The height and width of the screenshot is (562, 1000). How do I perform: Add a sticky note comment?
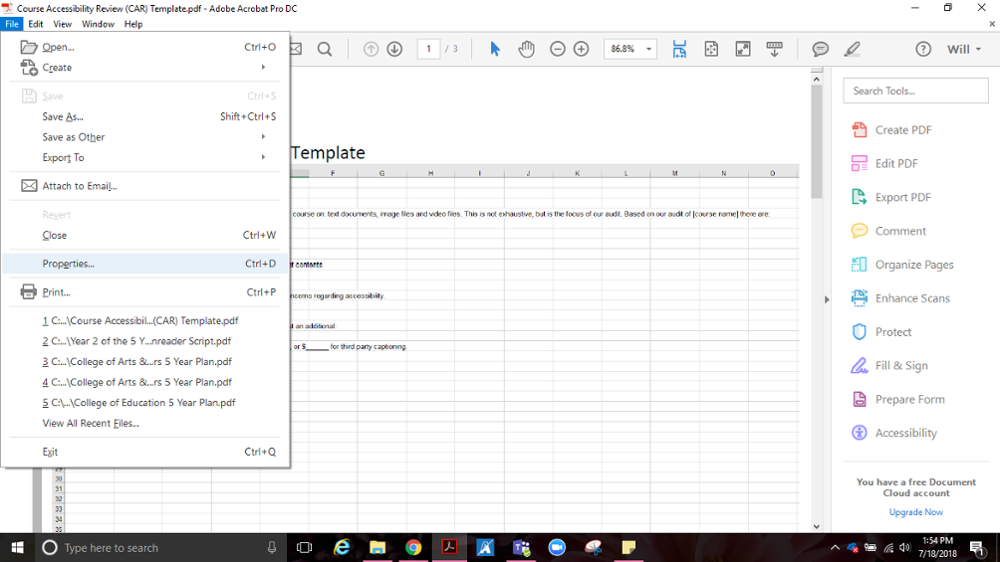(821, 49)
